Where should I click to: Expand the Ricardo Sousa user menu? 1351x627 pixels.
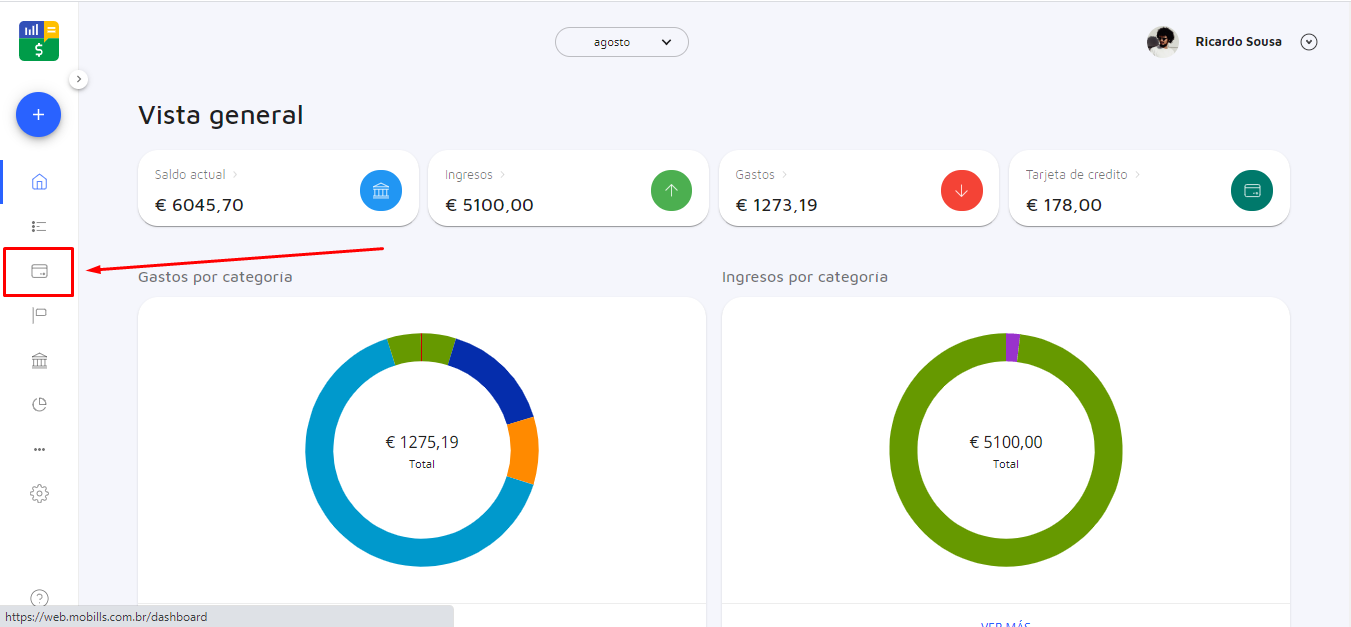coord(1309,42)
